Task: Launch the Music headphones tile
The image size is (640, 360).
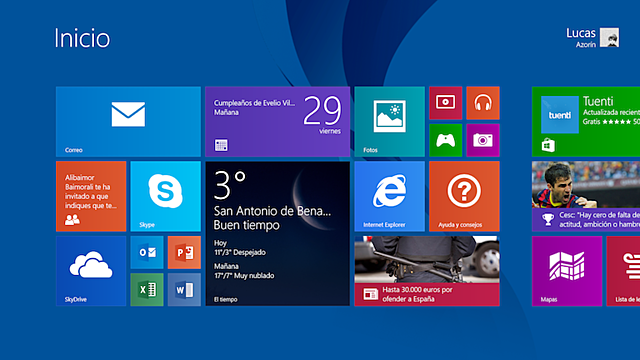Action: point(483,103)
